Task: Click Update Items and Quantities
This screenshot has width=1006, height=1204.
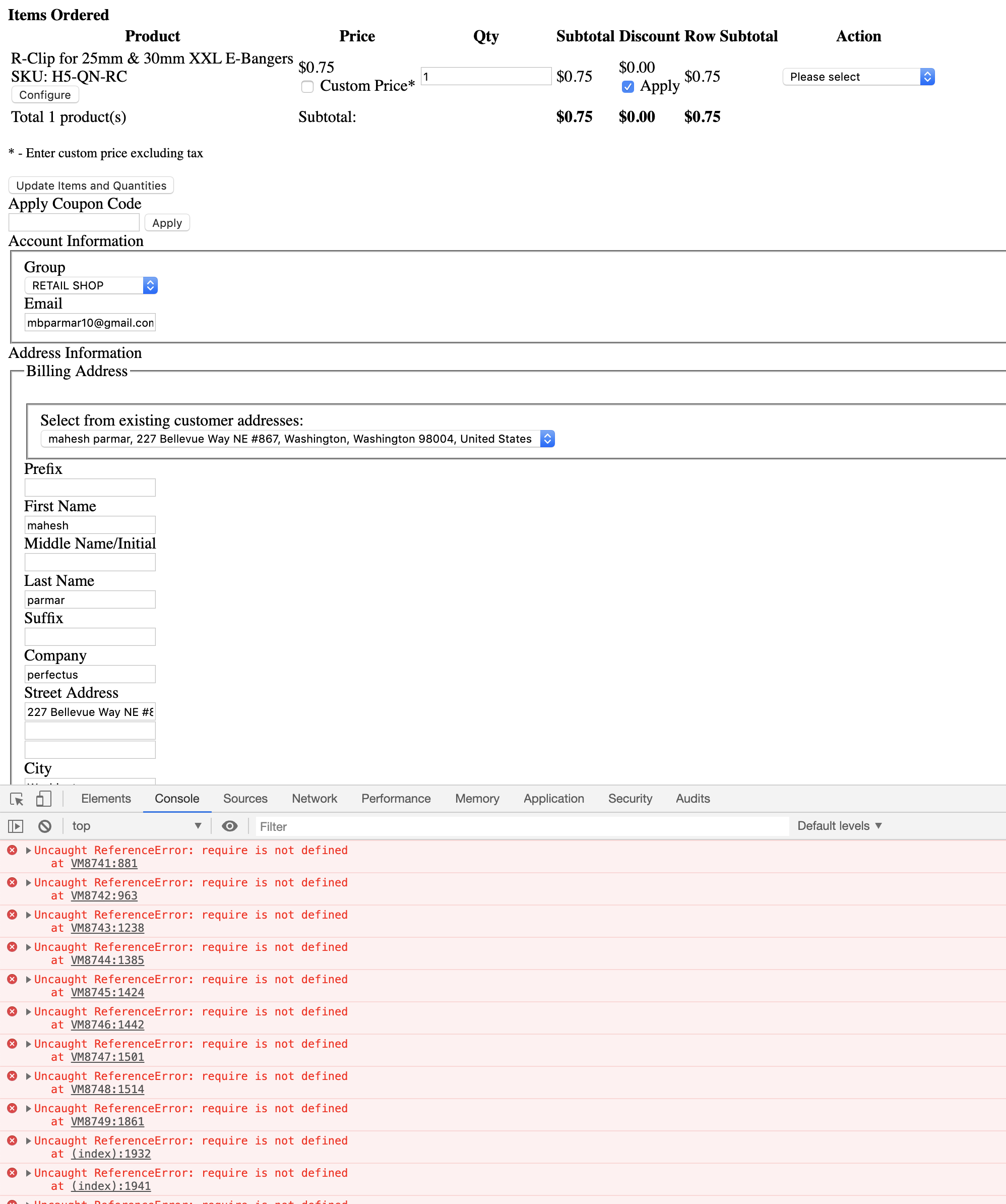Action: (90, 185)
